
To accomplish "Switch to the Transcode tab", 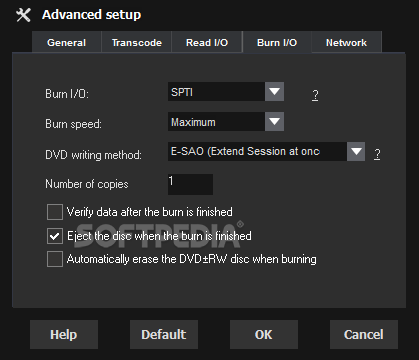I will 137,42.
